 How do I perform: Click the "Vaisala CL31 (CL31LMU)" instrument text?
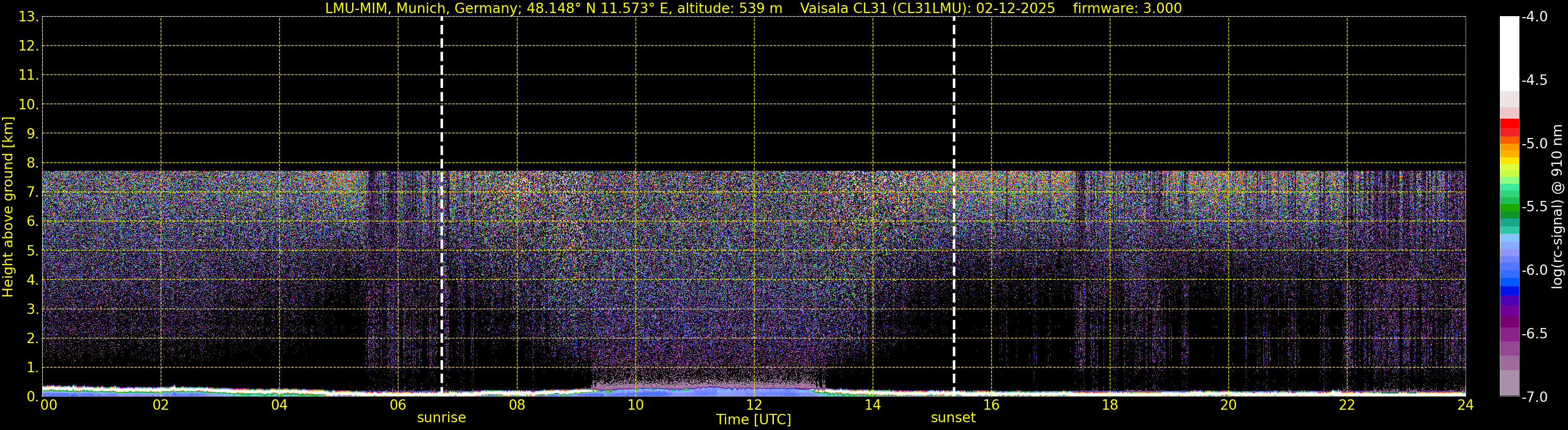click(x=885, y=8)
